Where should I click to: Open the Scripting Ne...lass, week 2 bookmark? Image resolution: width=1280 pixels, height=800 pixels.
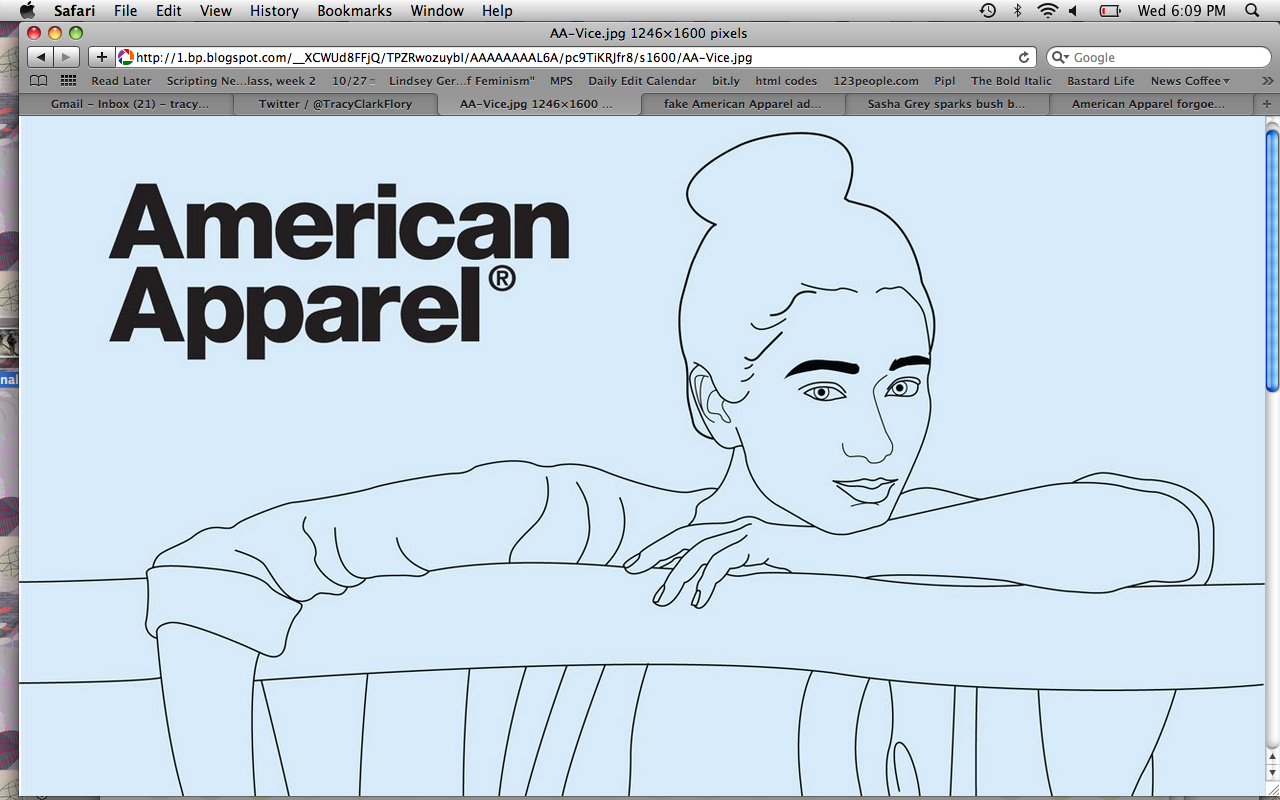click(241, 81)
